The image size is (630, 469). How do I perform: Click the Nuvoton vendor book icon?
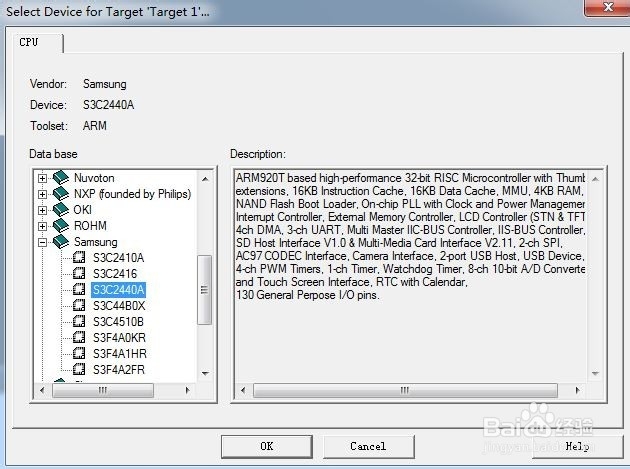(x=61, y=177)
